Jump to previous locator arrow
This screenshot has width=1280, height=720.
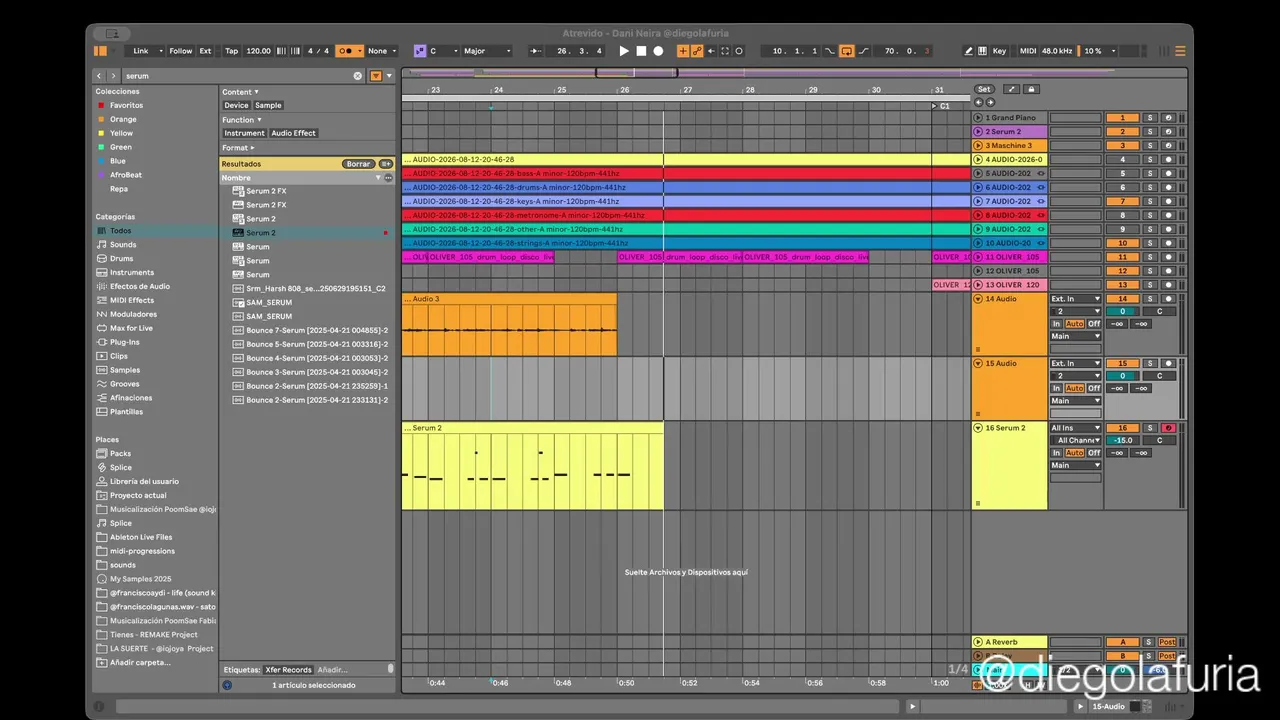click(x=979, y=102)
